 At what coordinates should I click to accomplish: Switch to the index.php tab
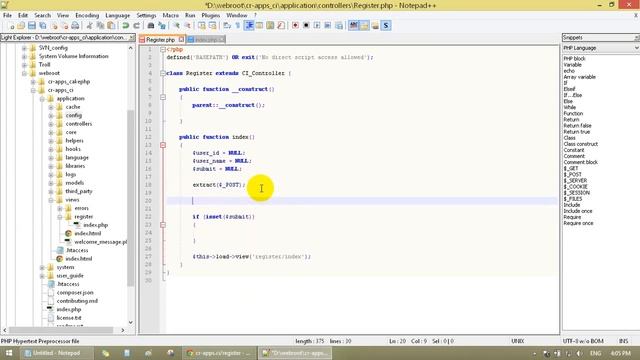click(206, 40)
